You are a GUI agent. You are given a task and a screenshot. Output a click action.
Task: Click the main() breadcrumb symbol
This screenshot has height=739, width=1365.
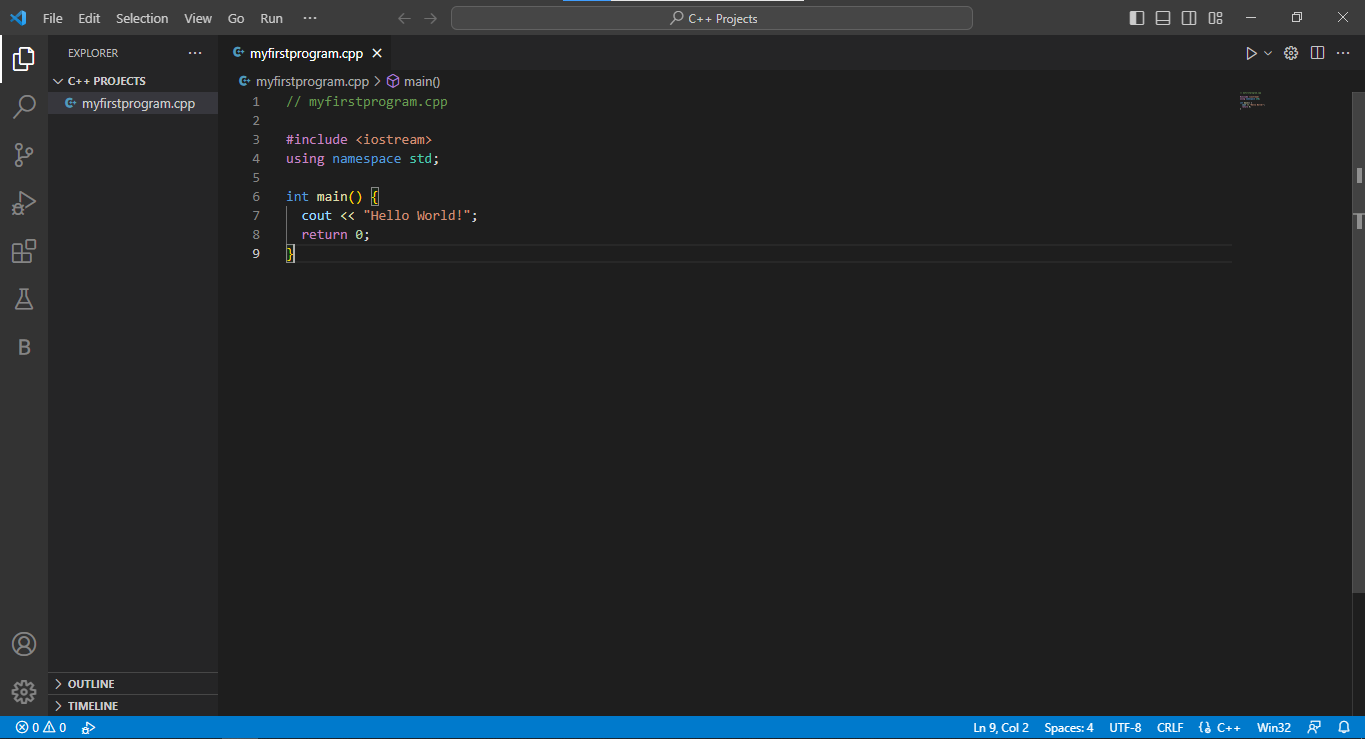422,82
